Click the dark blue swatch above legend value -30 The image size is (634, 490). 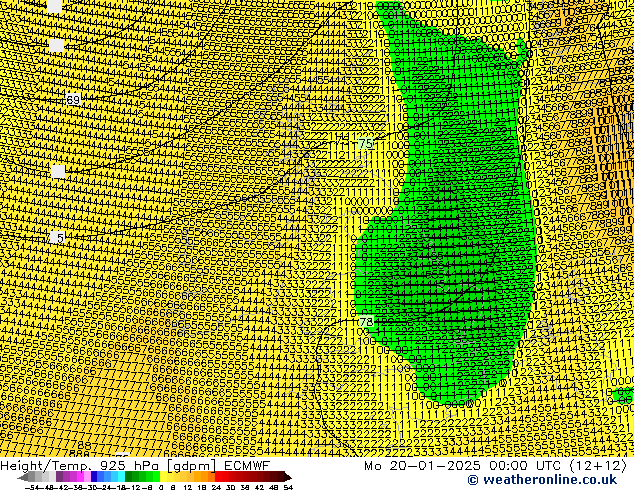tap(94, 477)
